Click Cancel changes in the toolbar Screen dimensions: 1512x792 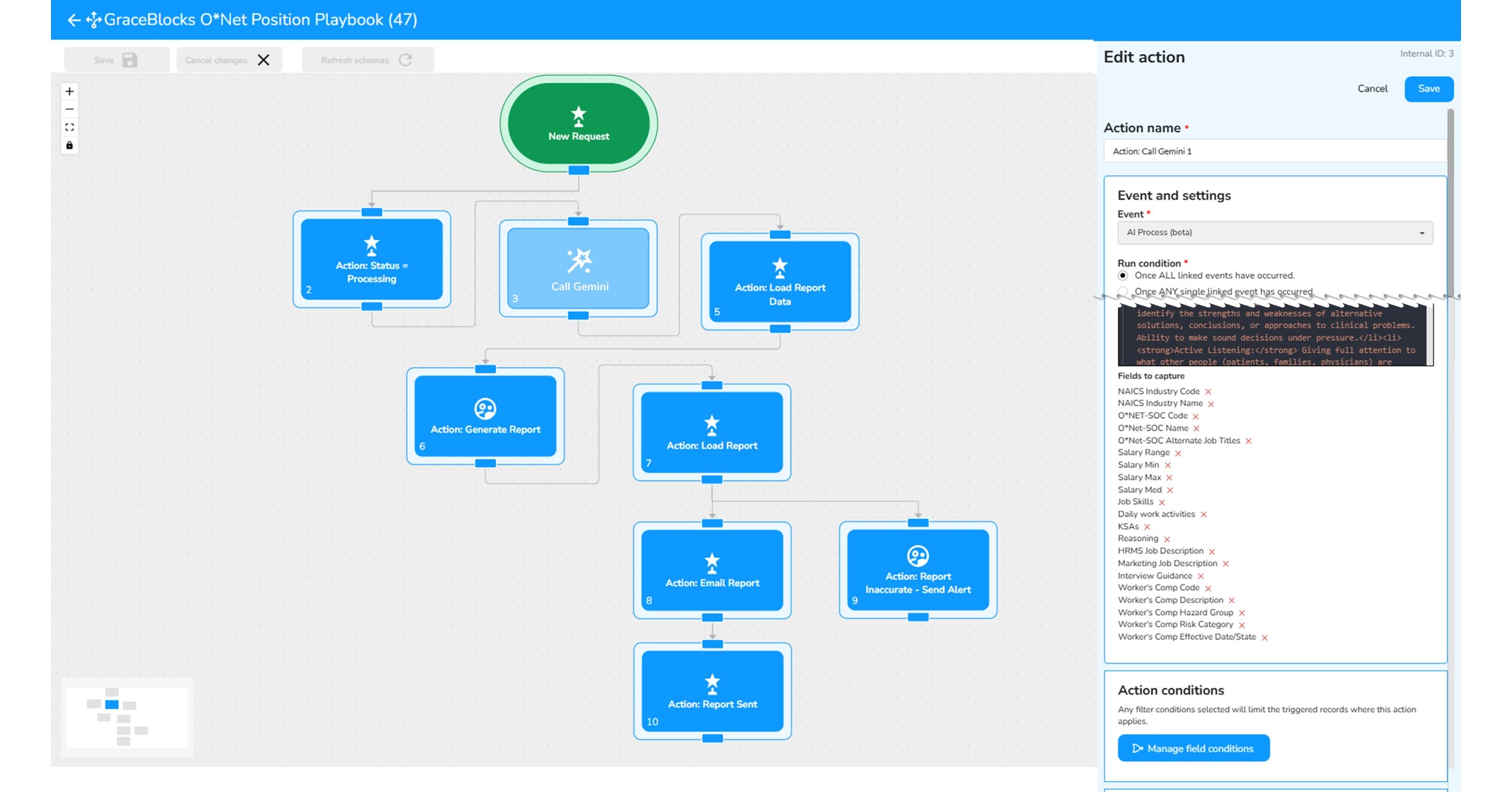pos(228,59)
